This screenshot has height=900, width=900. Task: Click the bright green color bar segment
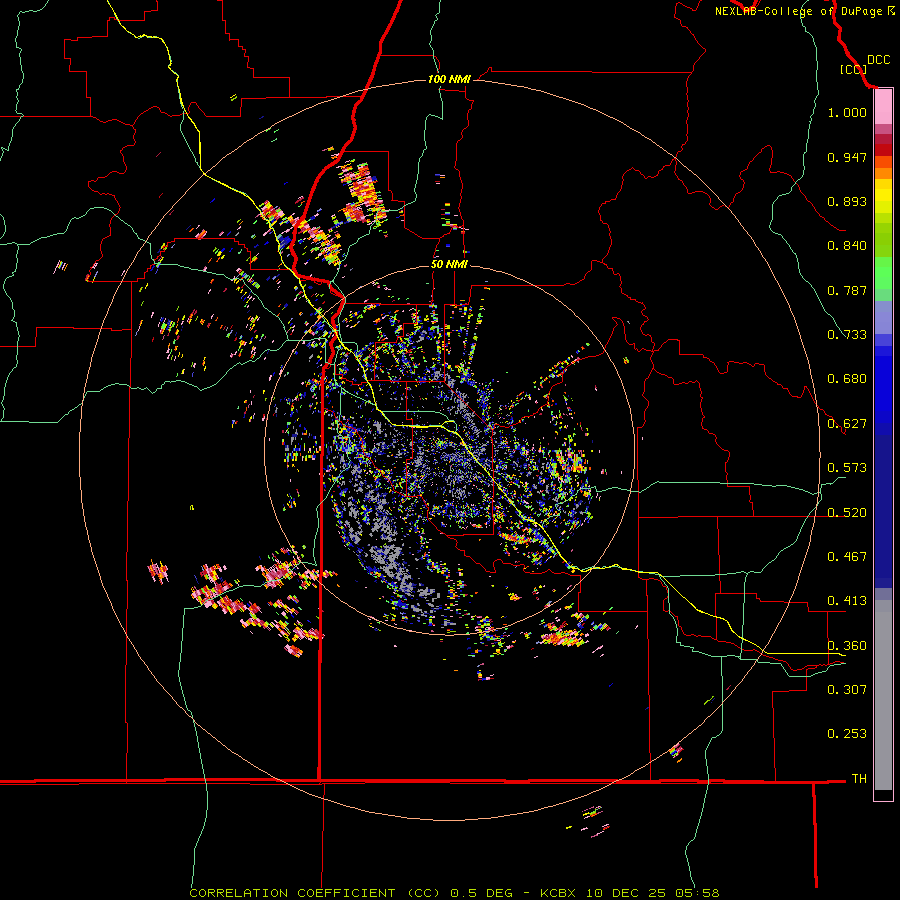pyautogui.click(x=883, y=273)
